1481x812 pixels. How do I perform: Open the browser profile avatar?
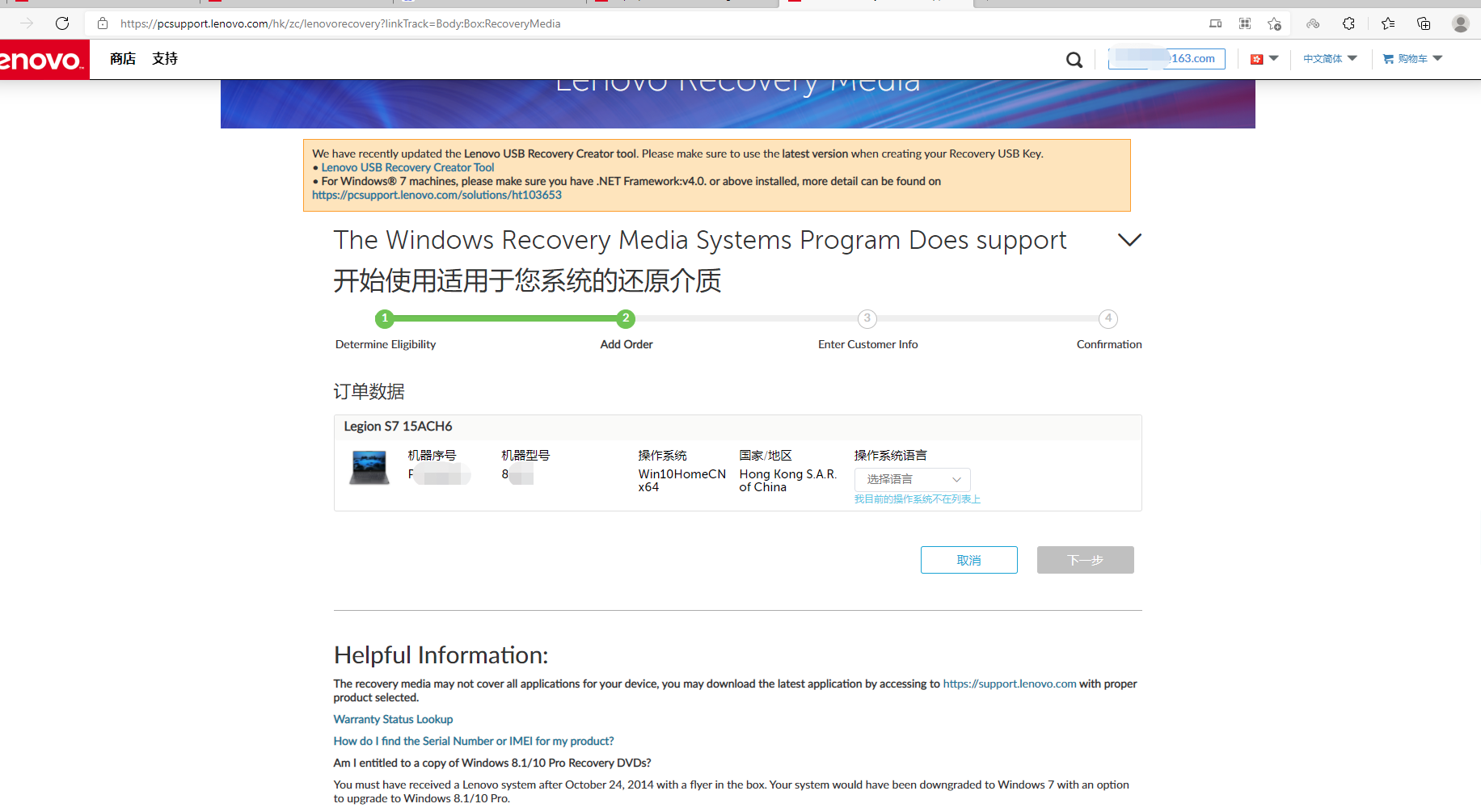[x=1460, y=23]
